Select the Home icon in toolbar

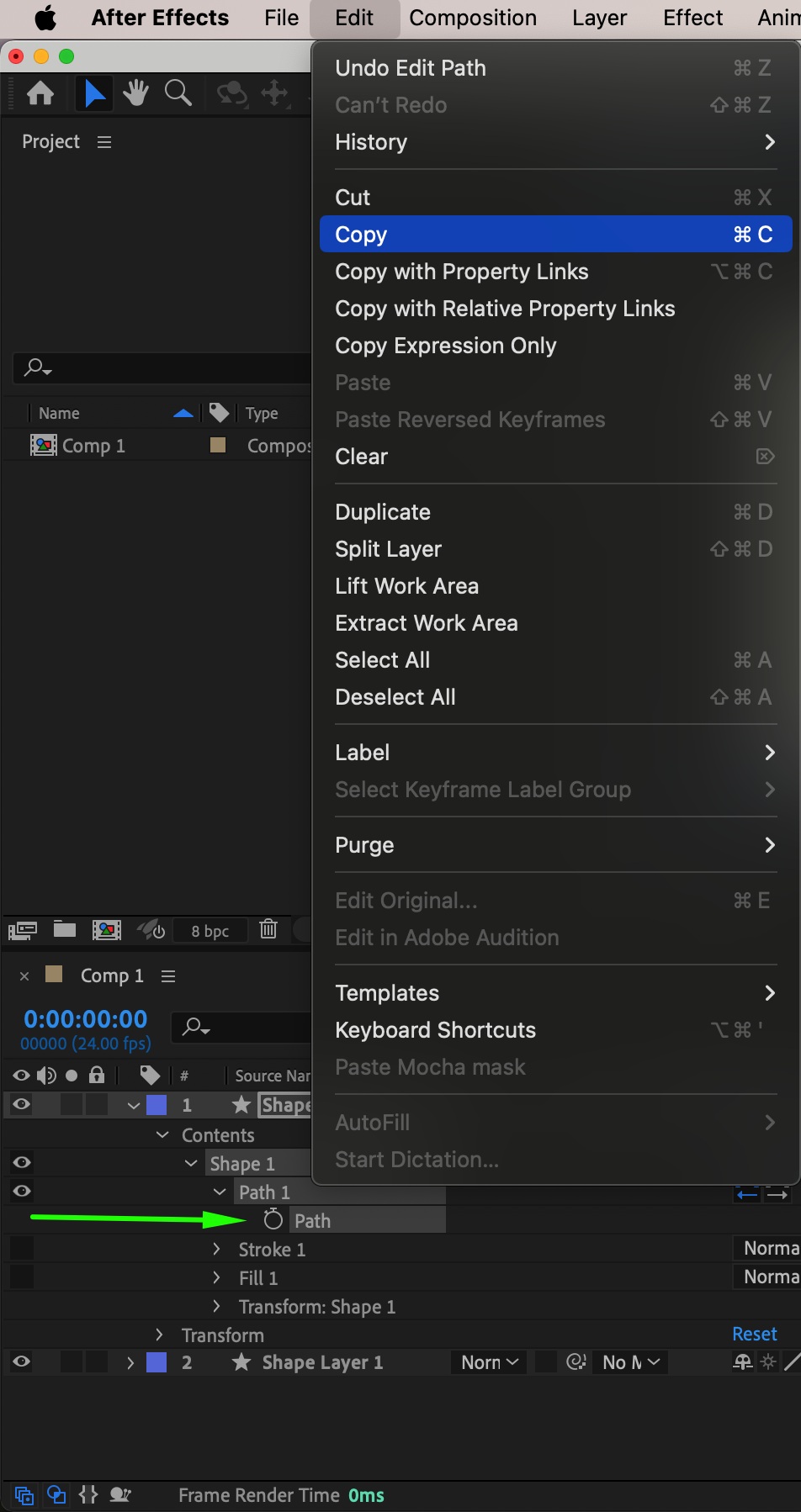40,93
